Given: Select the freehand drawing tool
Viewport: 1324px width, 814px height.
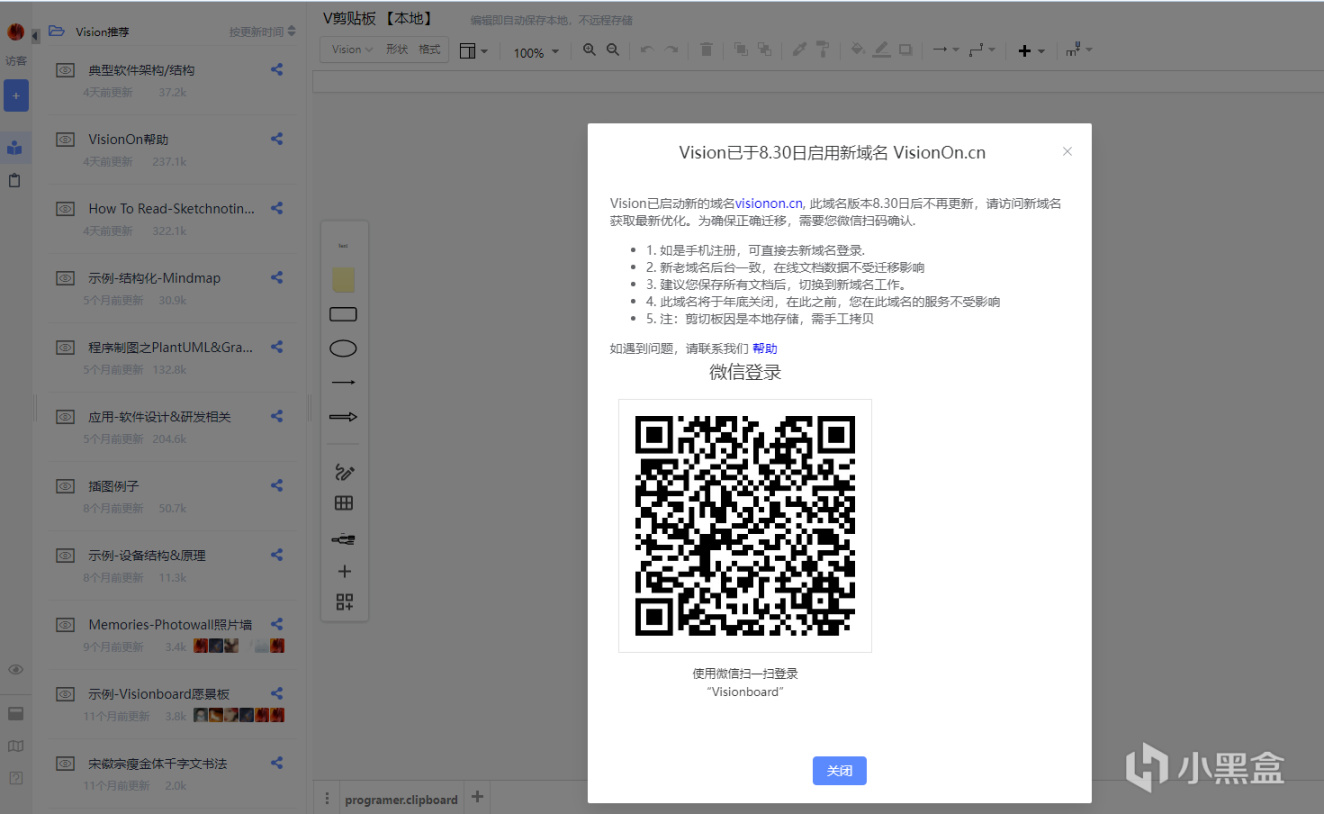Looking at the screenshot, I should point(344,471).
